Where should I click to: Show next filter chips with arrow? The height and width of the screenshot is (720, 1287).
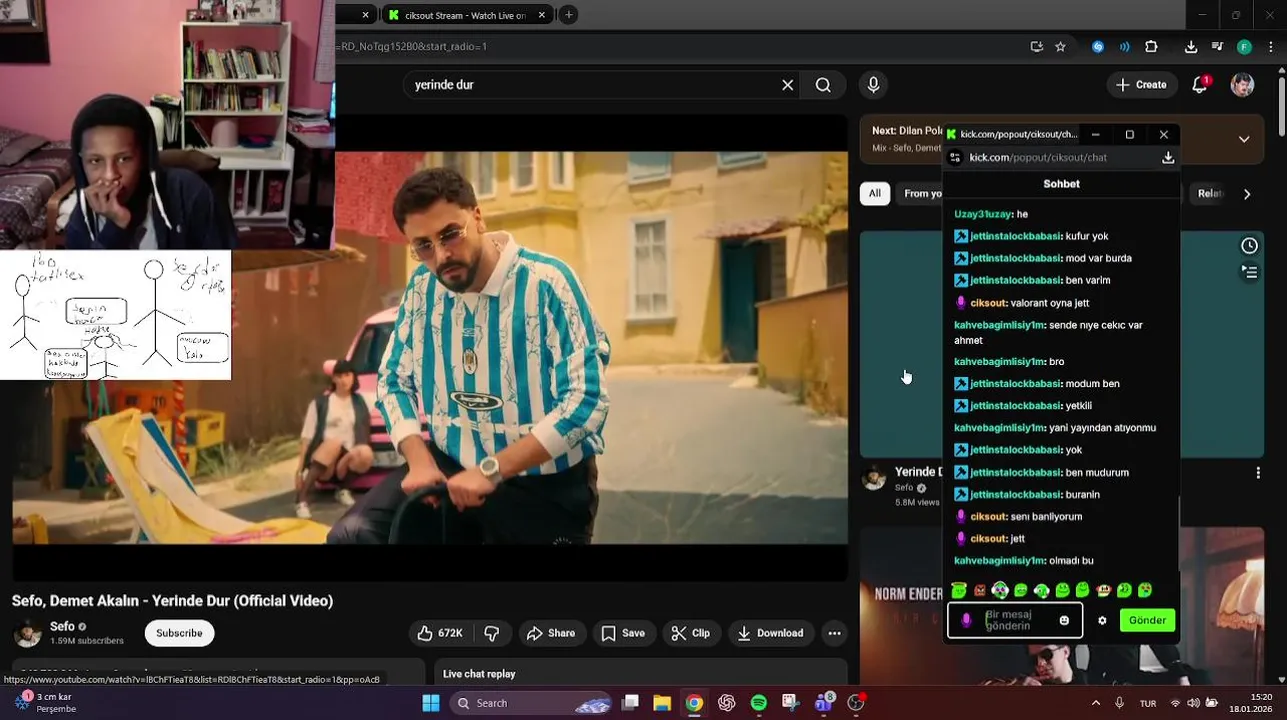(x=1247, y=194)
